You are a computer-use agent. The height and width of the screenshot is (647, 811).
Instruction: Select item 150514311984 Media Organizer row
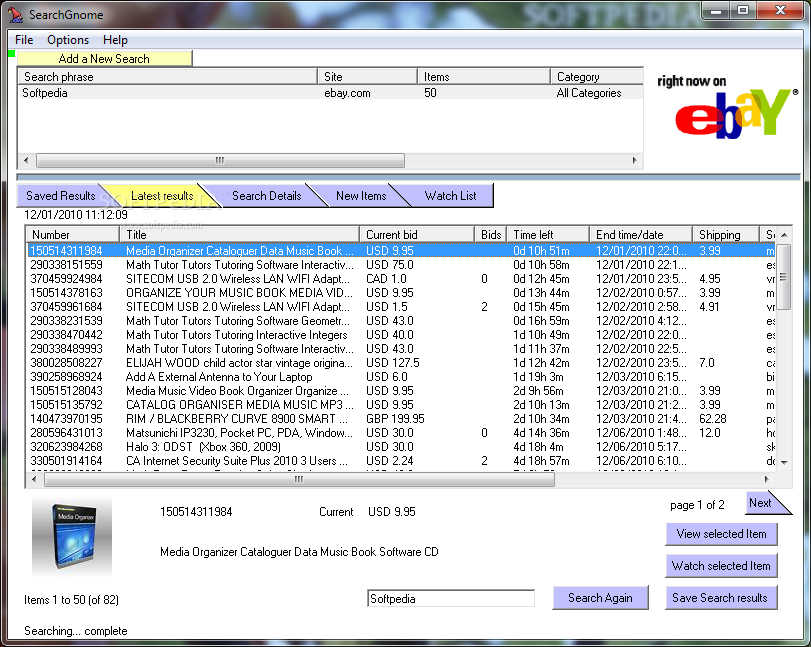401,251
